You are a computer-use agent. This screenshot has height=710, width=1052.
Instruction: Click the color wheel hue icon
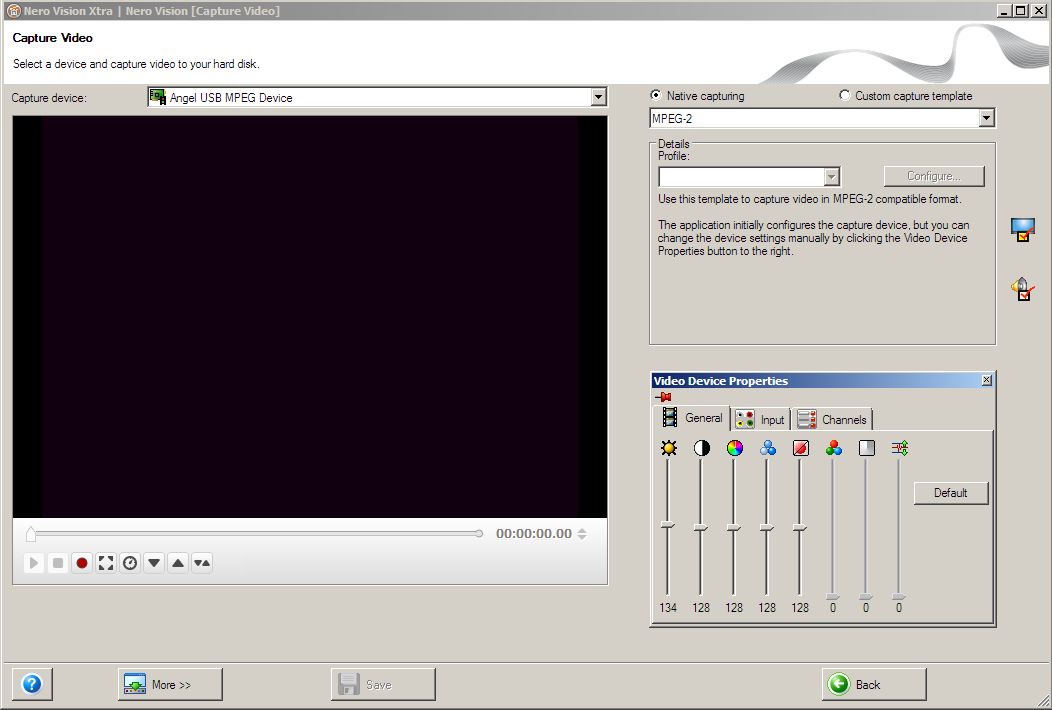pos(735,448)
